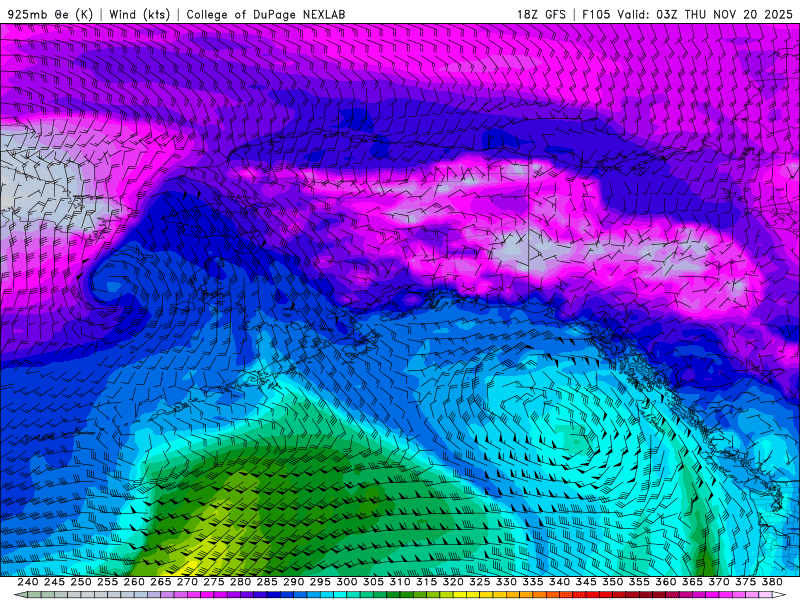800x600 pixels.
Task: Click the 365 value on the color scale
Action: click(692, 582)
